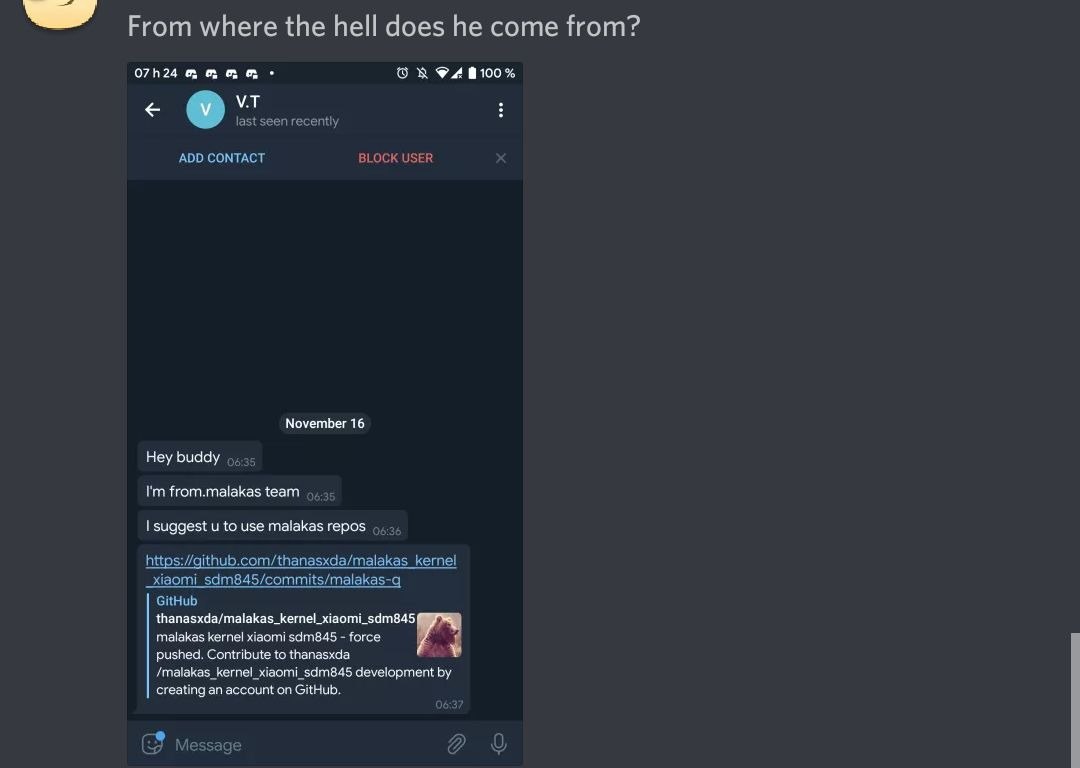
Task: Click ADD CONTACT button
Action: (x=222, y=158)
